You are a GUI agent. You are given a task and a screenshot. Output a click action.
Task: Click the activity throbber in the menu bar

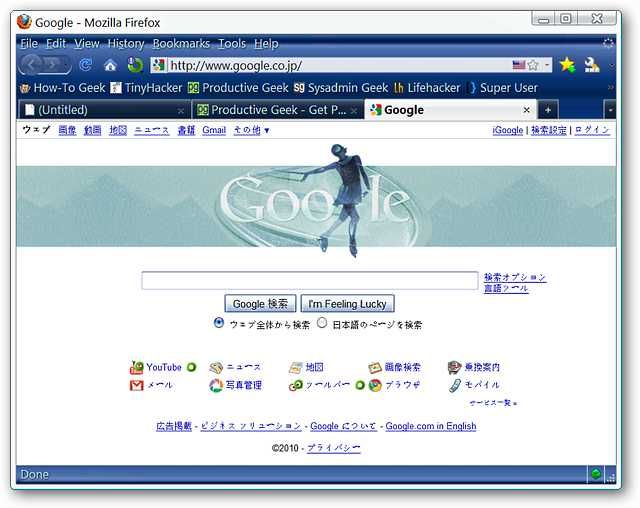pyautogui.click(x=608, y=43)
